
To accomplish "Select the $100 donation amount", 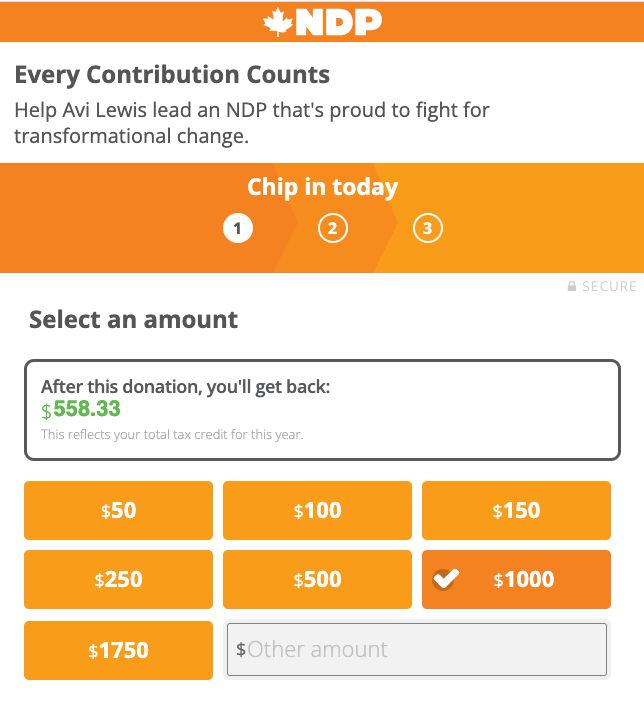I will tap(317, 510).
